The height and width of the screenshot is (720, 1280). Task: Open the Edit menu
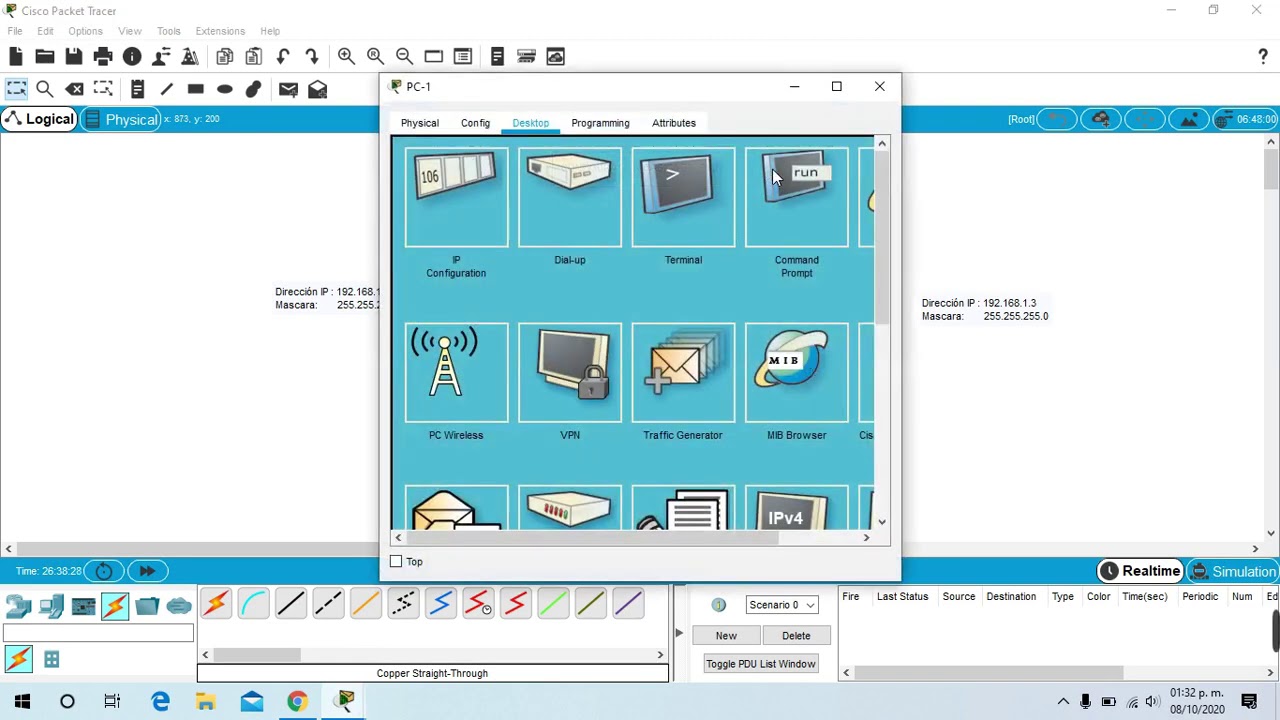tap(45, 31)
